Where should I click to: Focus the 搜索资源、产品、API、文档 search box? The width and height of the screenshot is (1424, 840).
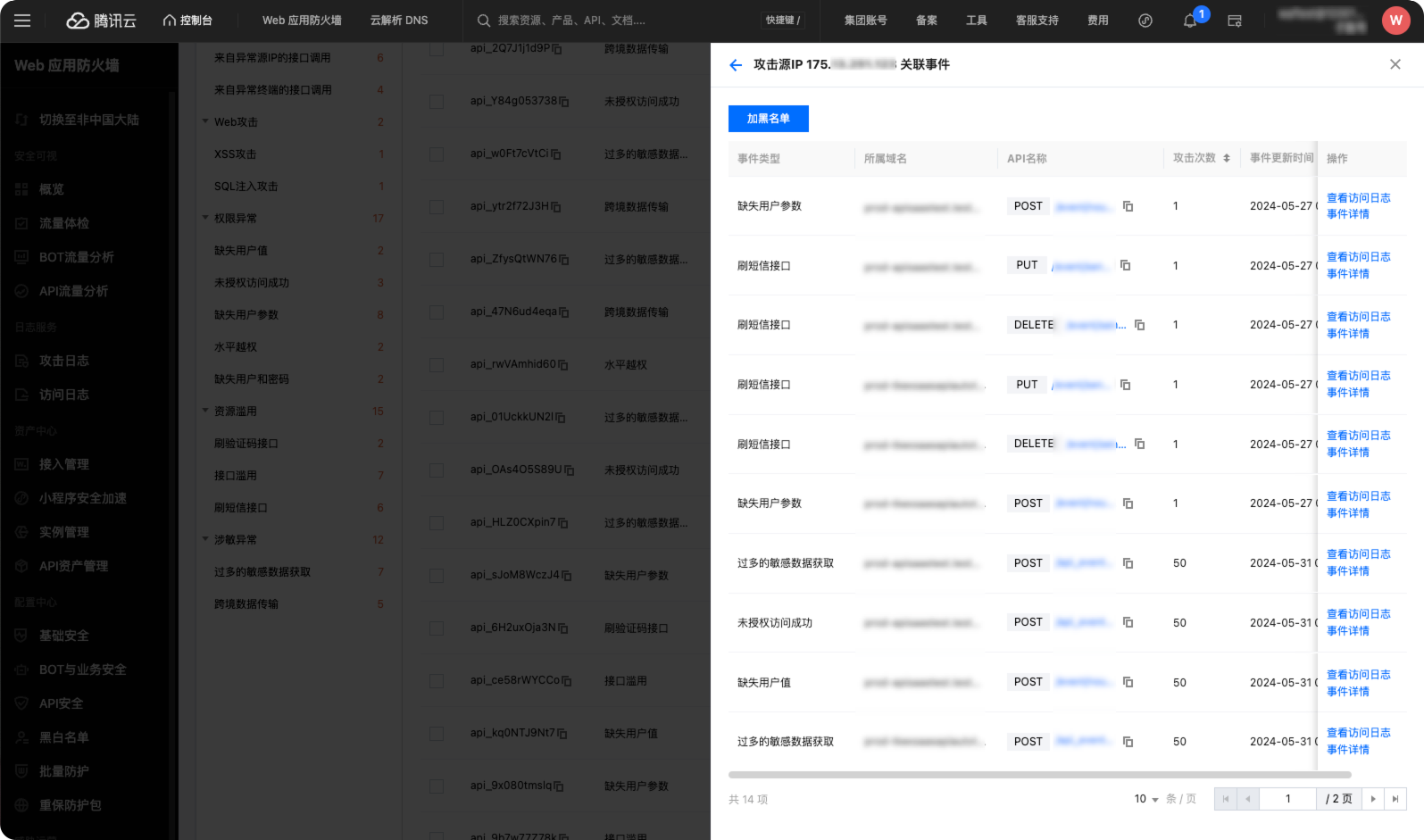tap(571, 21)
